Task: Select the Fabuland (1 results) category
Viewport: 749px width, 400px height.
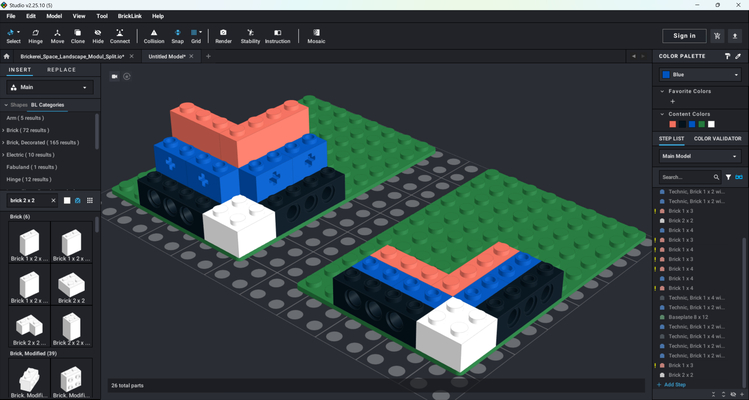Action: [x=32, y=167]
